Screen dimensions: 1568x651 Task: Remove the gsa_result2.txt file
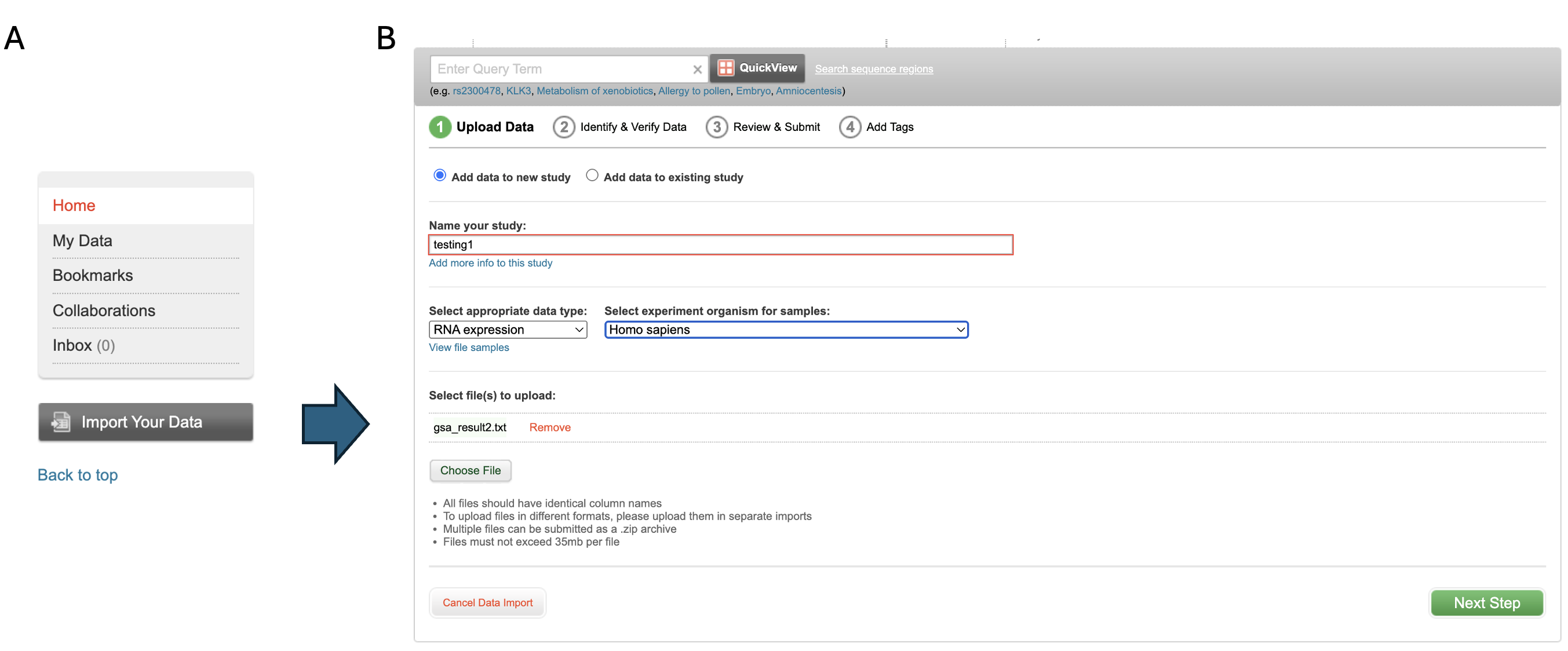pyautogui.click(x=549, y=427)
